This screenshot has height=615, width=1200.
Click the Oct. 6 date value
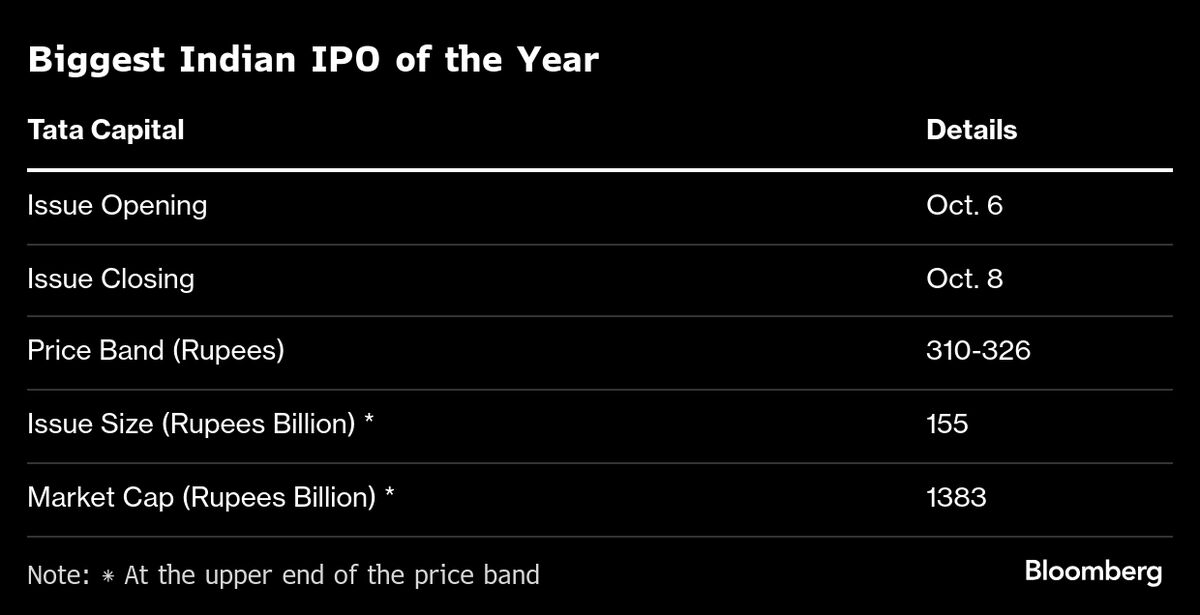pos(964,206)
